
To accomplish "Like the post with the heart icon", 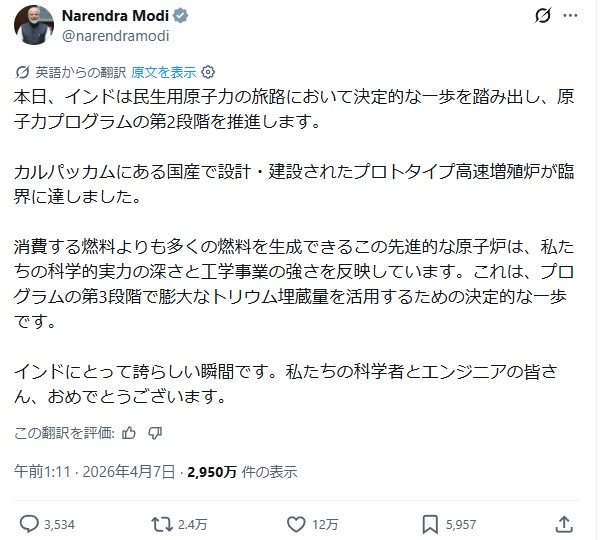I will 295,522.
